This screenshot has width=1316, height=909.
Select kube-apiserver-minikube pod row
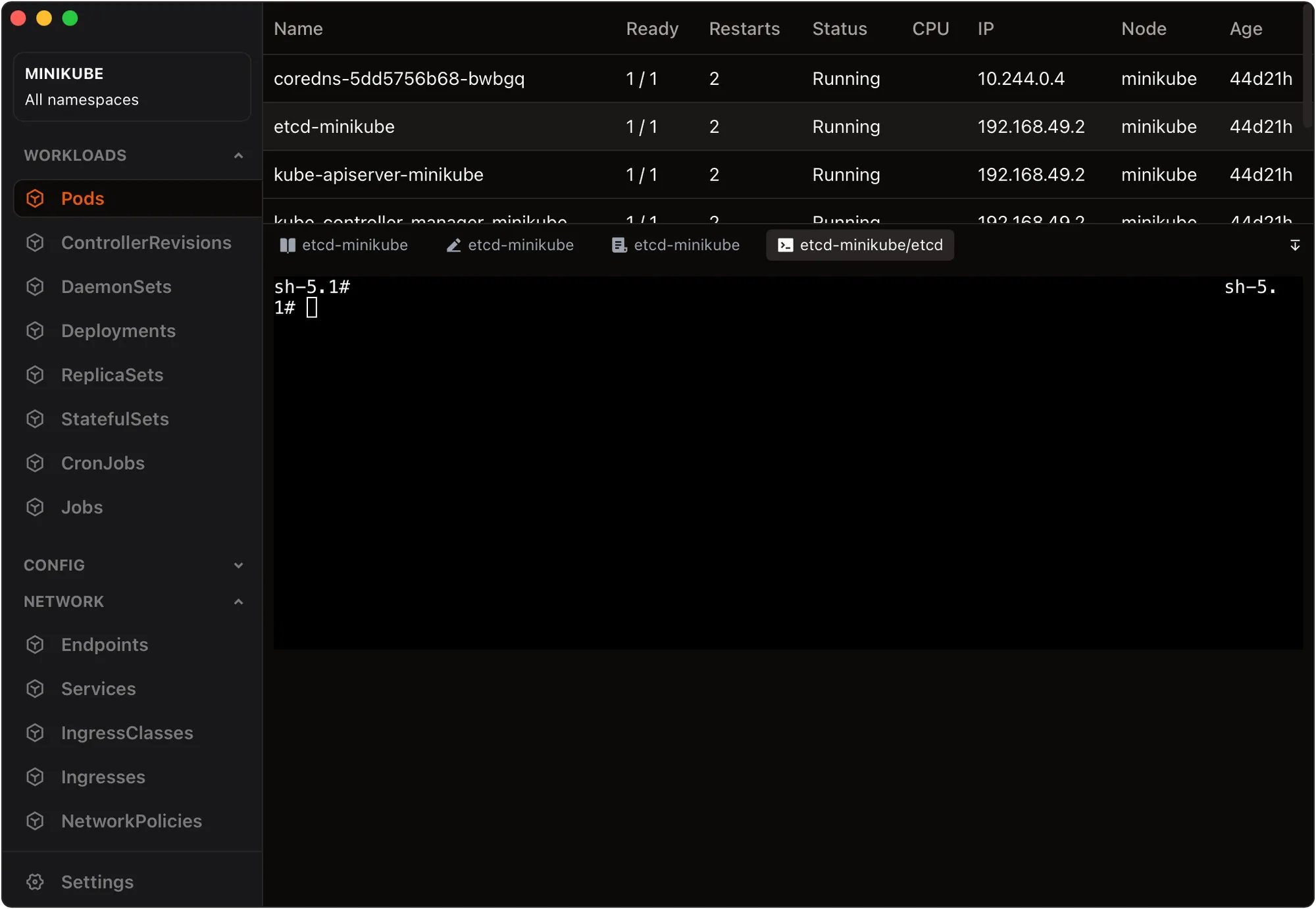coord(783,174)
